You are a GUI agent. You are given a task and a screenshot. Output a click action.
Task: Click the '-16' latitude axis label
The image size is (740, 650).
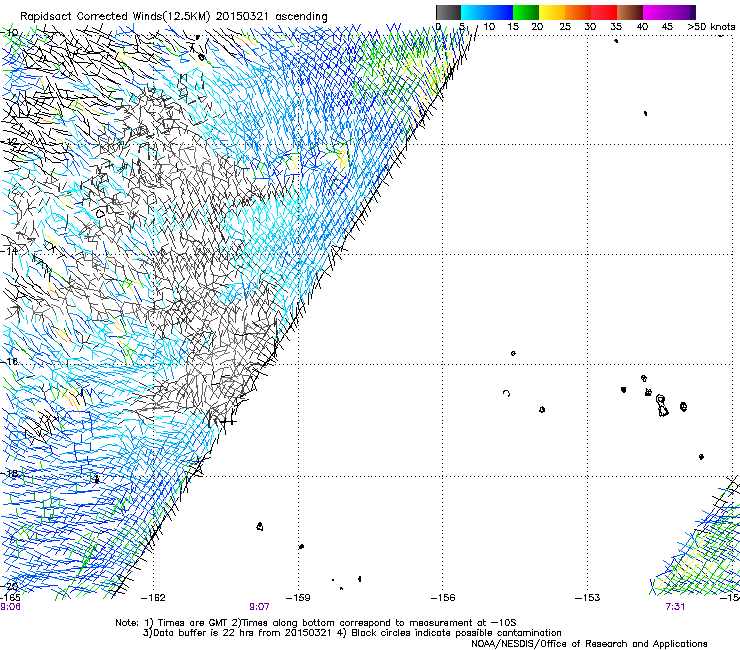[x=9, y=362]
